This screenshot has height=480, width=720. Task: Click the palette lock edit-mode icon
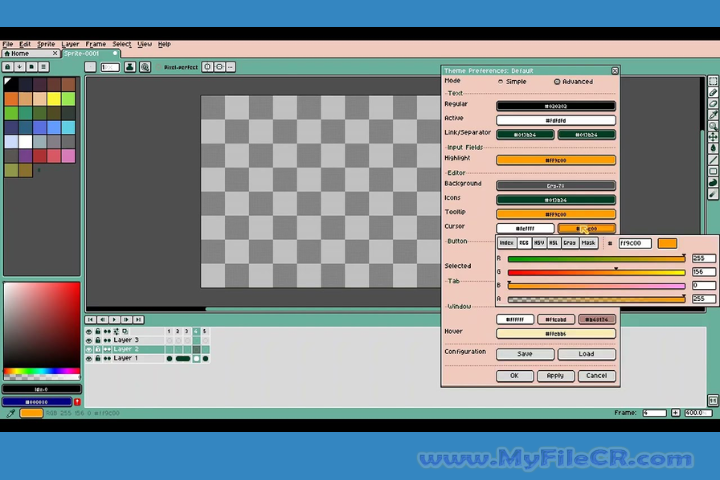pos(8,67)
